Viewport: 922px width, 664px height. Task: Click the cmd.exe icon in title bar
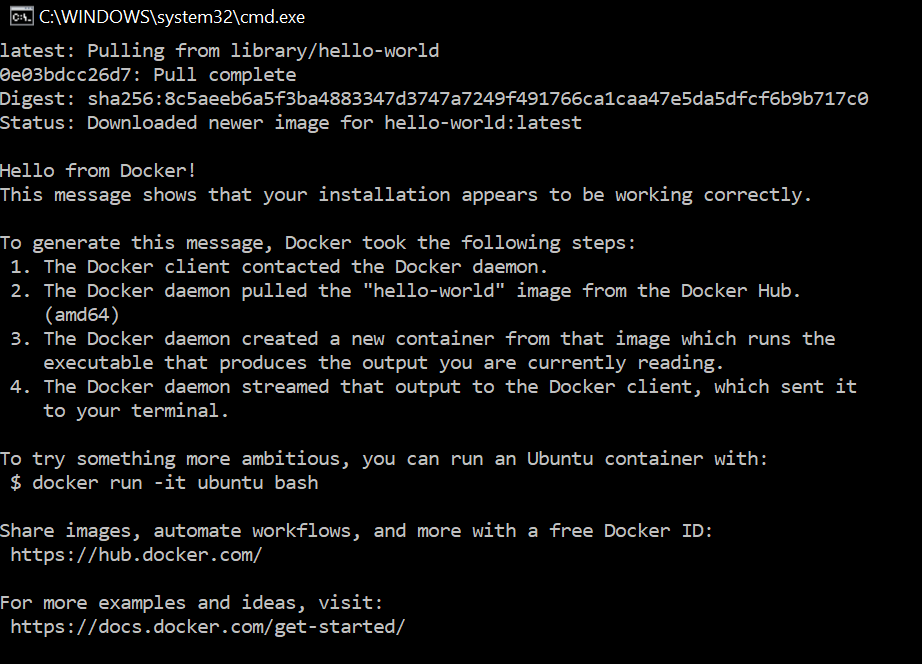[x=17, y=16]
